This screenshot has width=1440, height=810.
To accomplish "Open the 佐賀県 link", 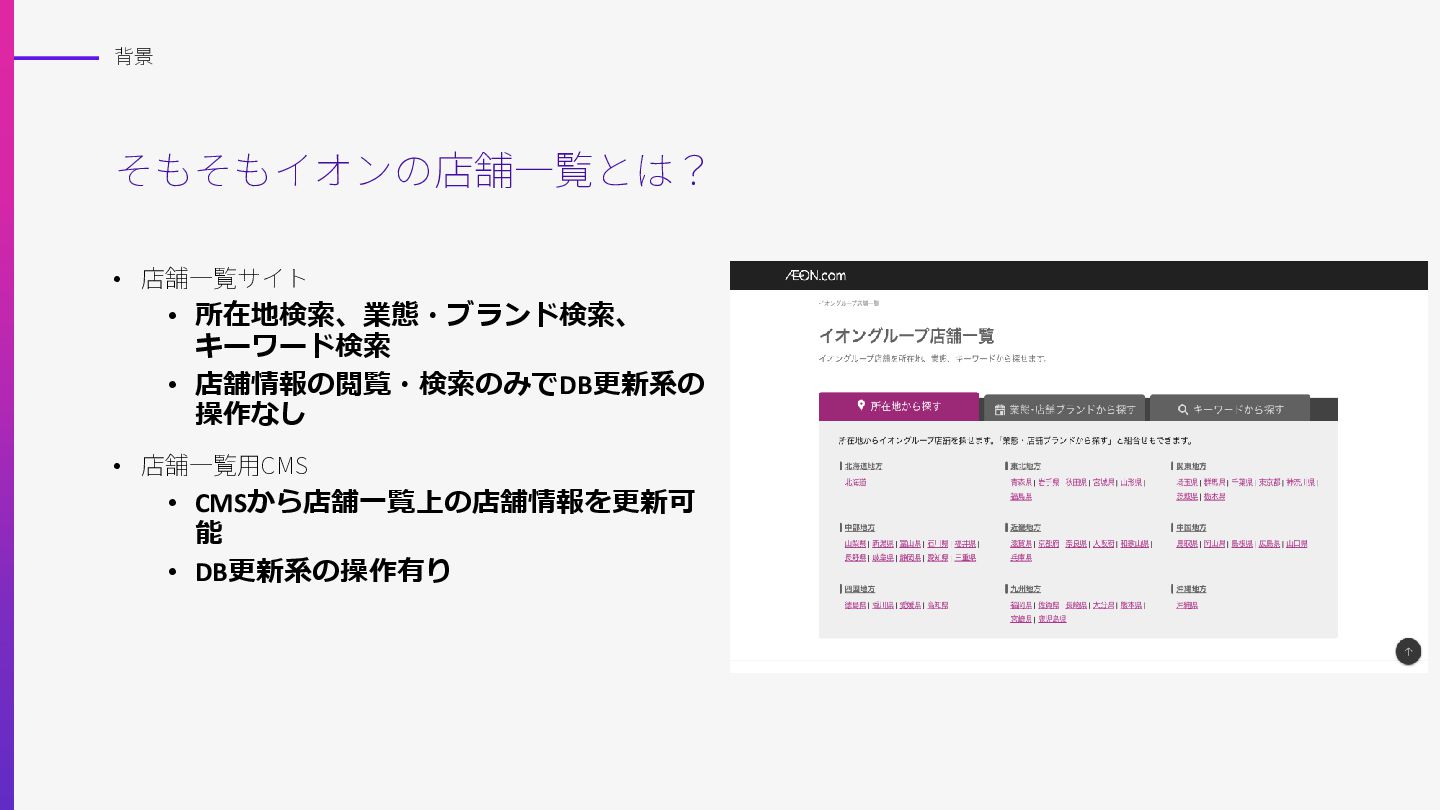I will [x=1049, y=605].
